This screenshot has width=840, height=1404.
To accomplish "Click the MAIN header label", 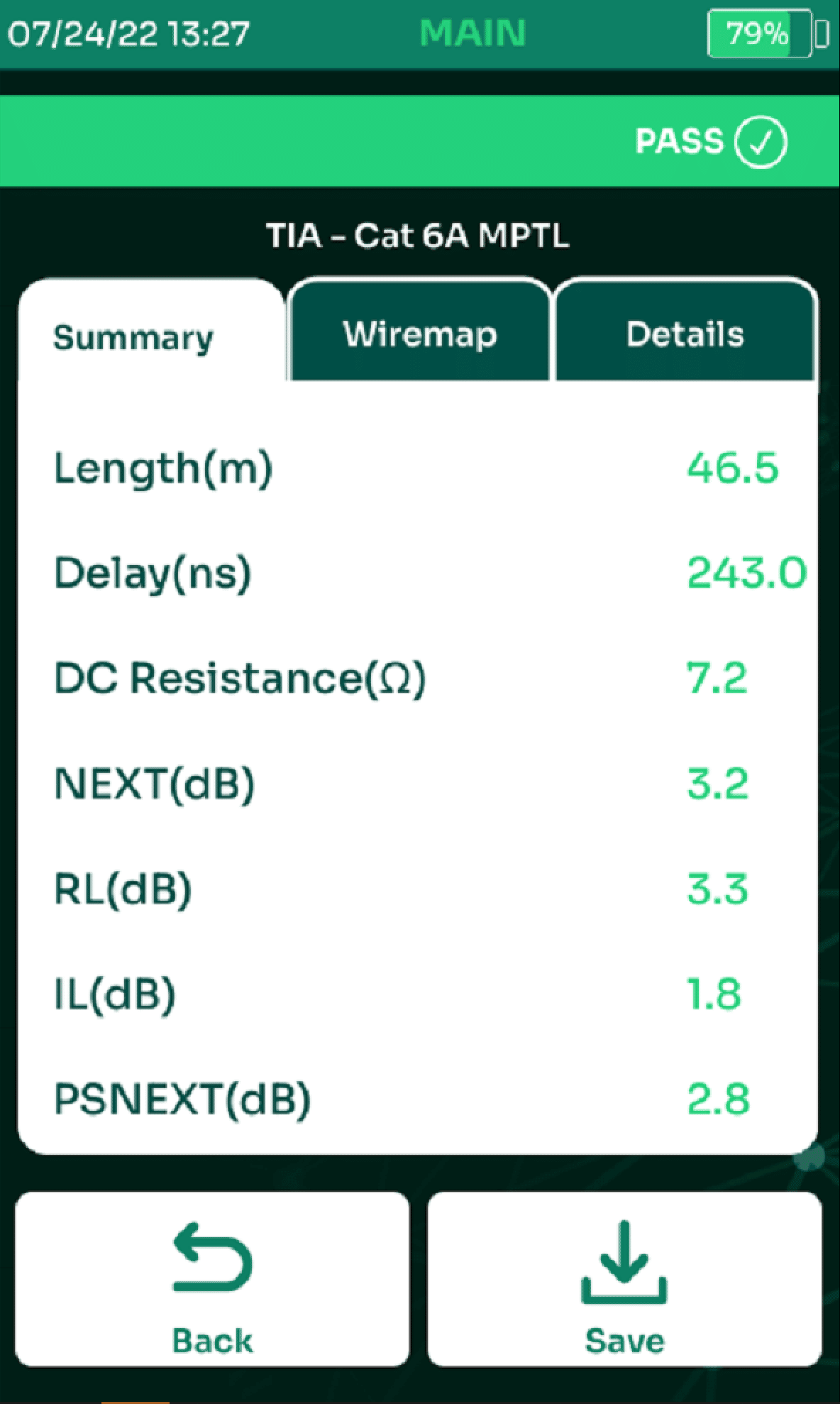I will [x=472, y=33].
